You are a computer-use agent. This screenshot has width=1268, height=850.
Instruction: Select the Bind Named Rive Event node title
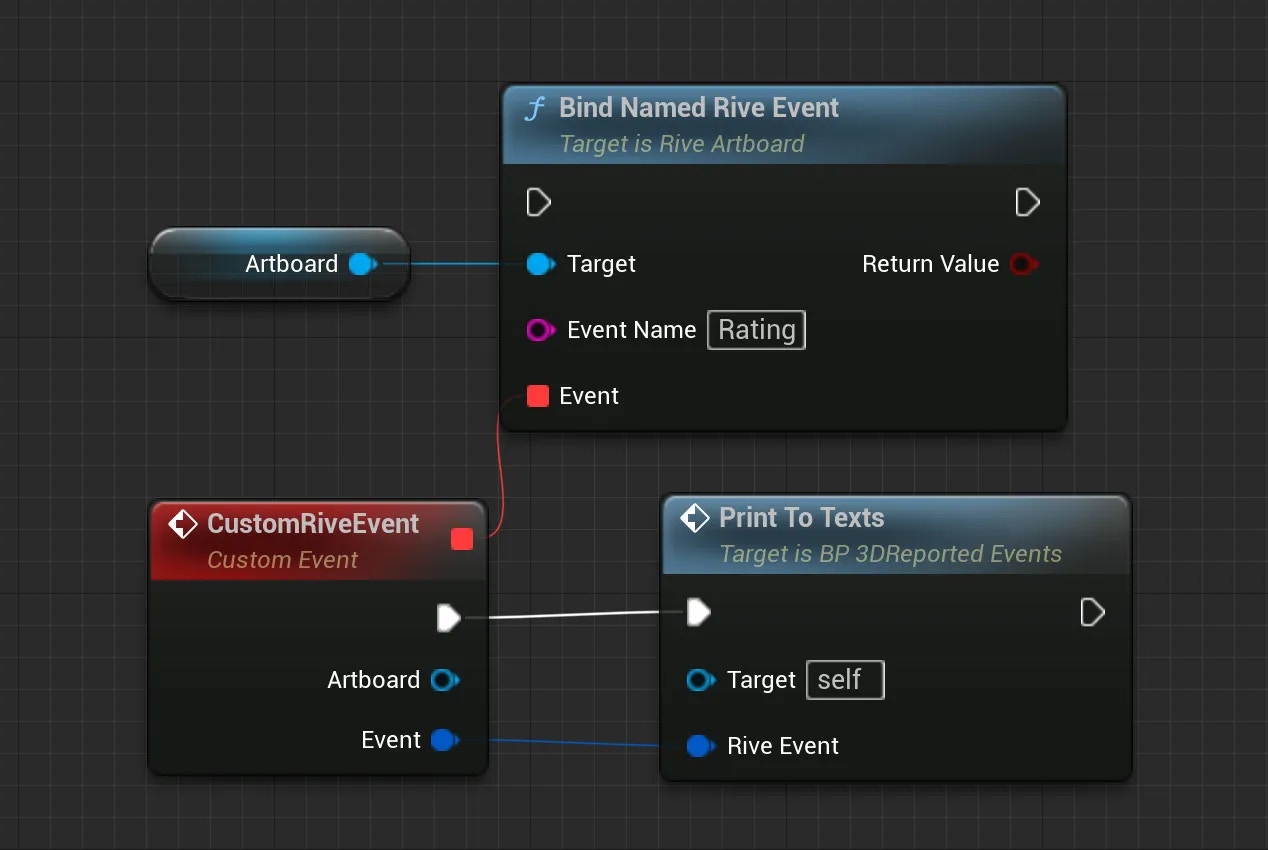tap(699, 108)
